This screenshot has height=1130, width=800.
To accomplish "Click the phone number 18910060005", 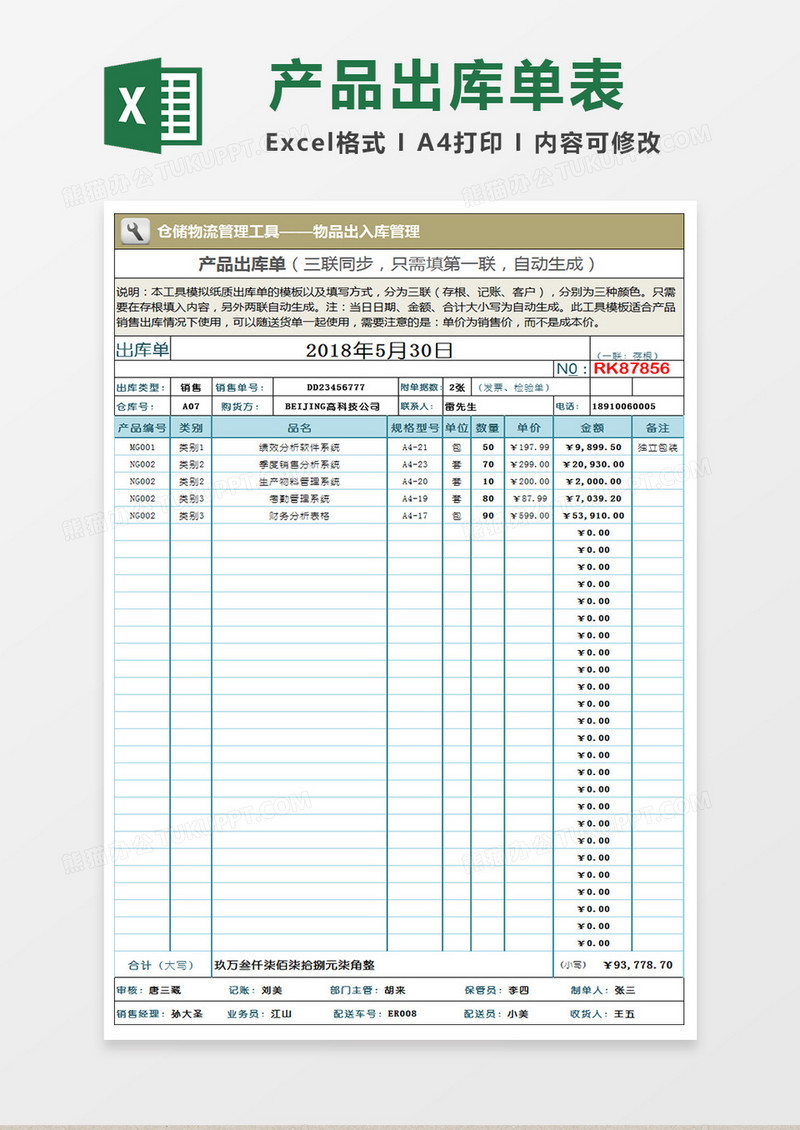I will (624, 406).
